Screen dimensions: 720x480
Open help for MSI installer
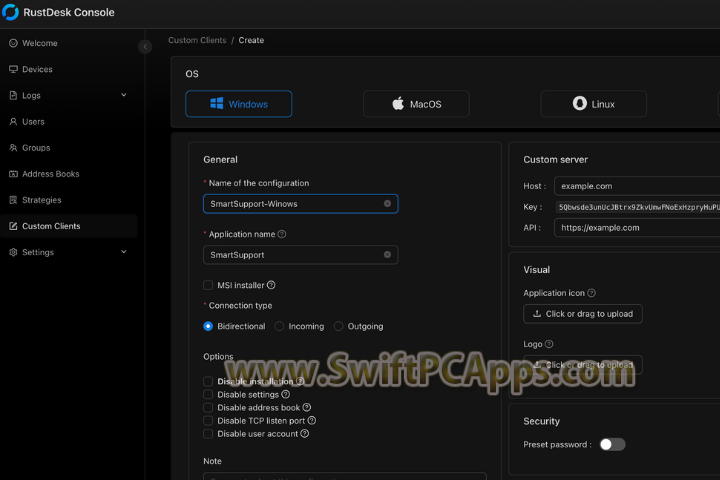click(271, 285)
